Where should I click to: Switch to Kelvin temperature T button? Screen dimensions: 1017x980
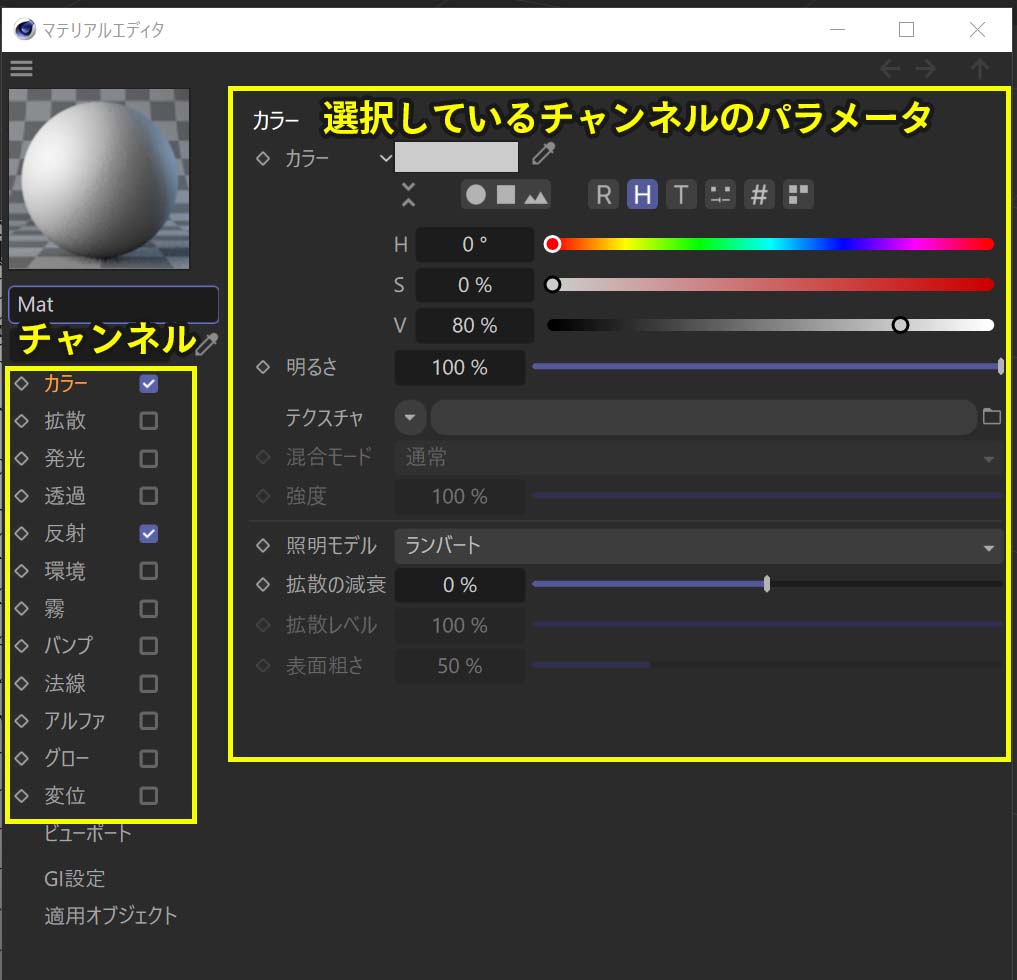tap(681, 195)
